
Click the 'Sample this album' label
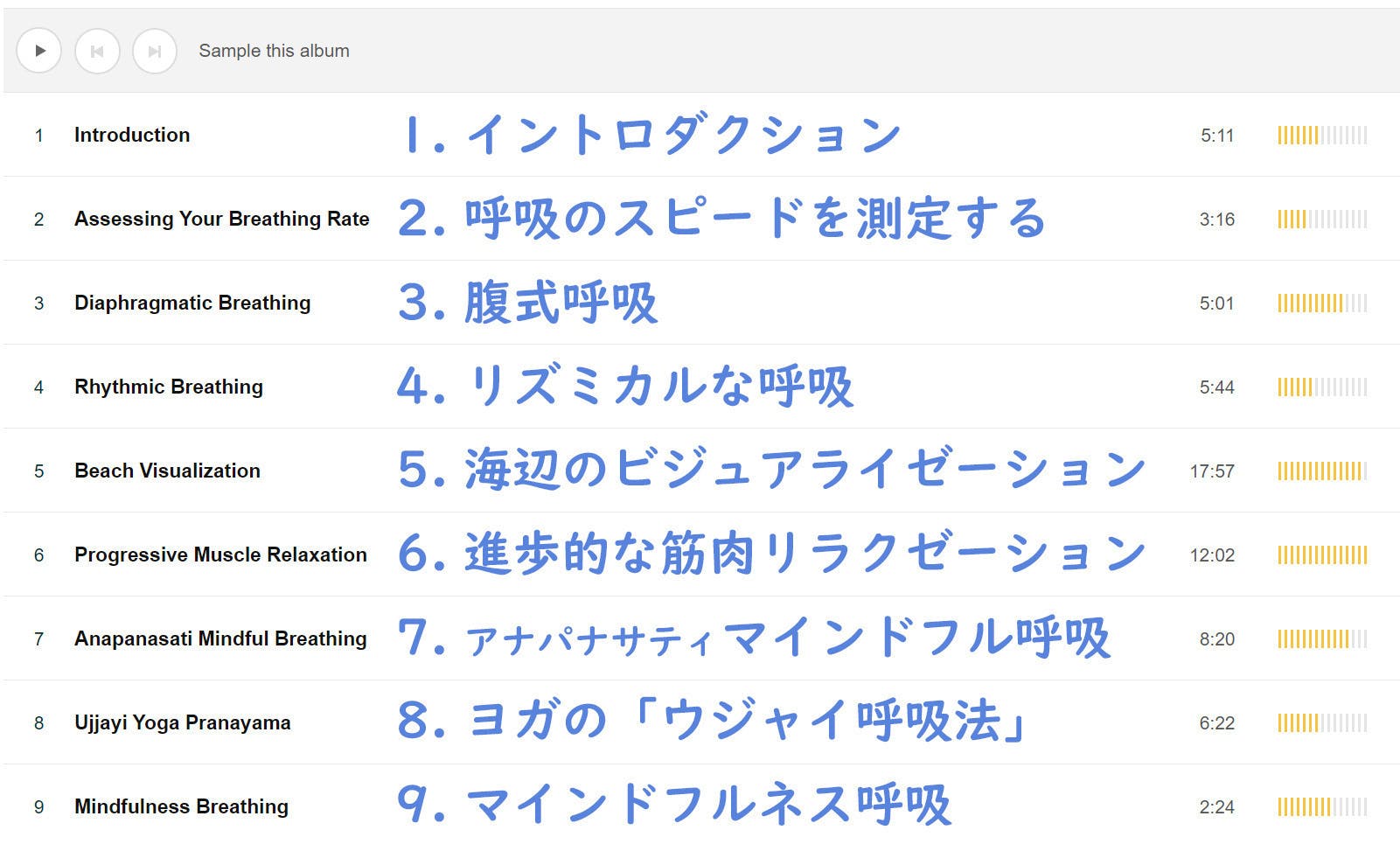coord(274,51)
